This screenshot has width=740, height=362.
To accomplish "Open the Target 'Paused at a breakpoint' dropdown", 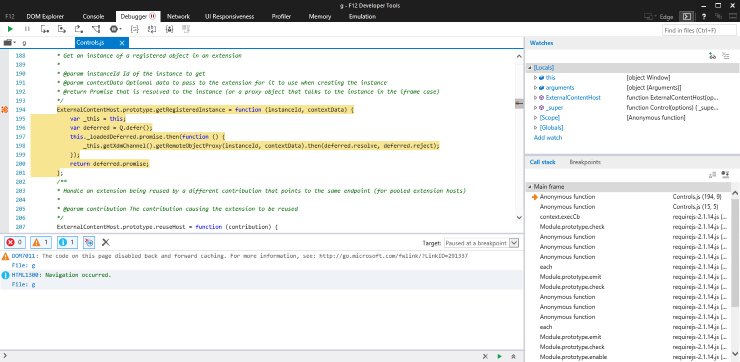I will 481,243.
